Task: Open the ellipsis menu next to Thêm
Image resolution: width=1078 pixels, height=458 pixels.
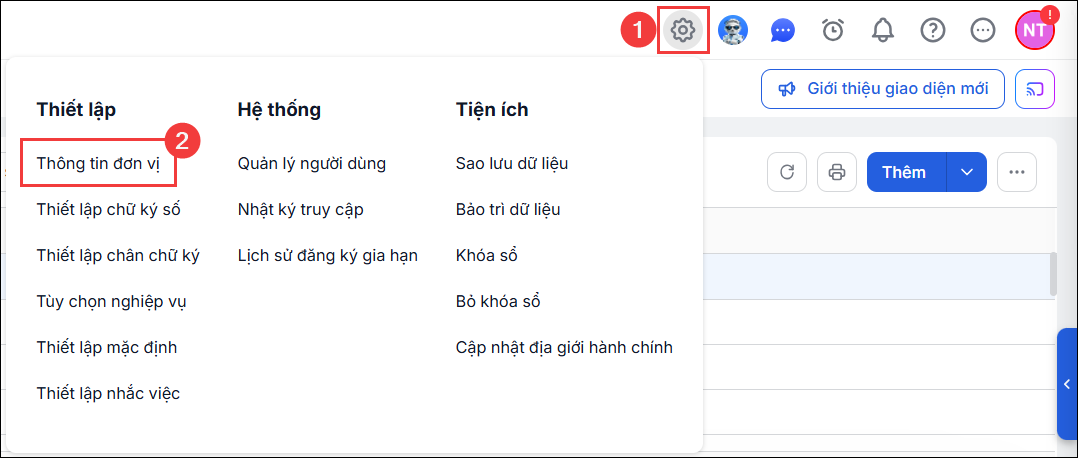Action: (x=1017, y=172)
